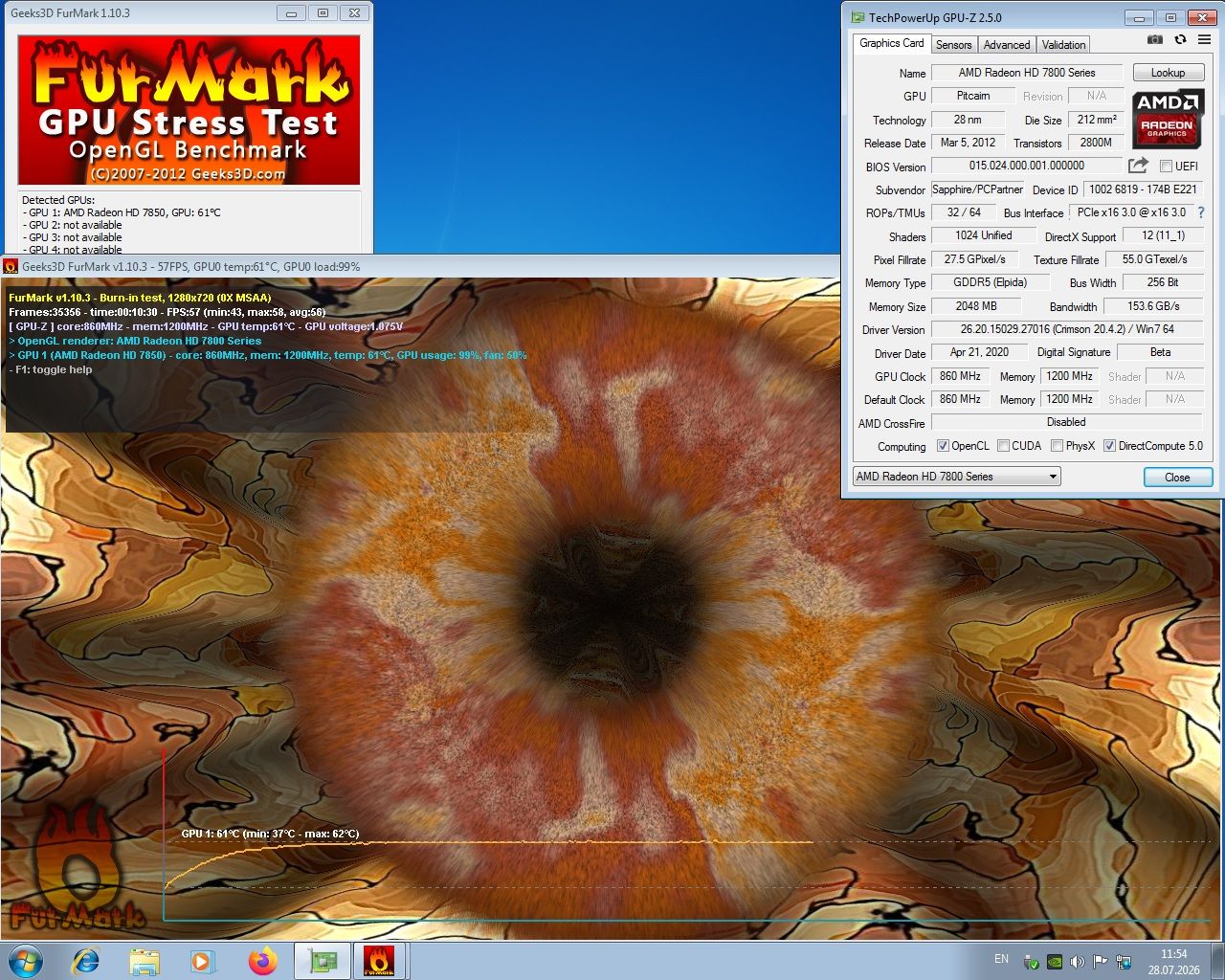Open the Advanced tab
This screenshot has height=980, width=1225.
click(1007, 45)
